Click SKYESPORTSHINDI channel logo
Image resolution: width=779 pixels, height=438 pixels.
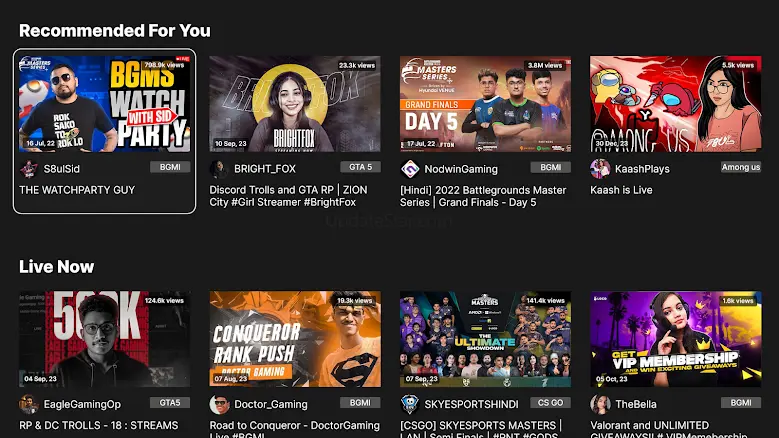point(410,404)
